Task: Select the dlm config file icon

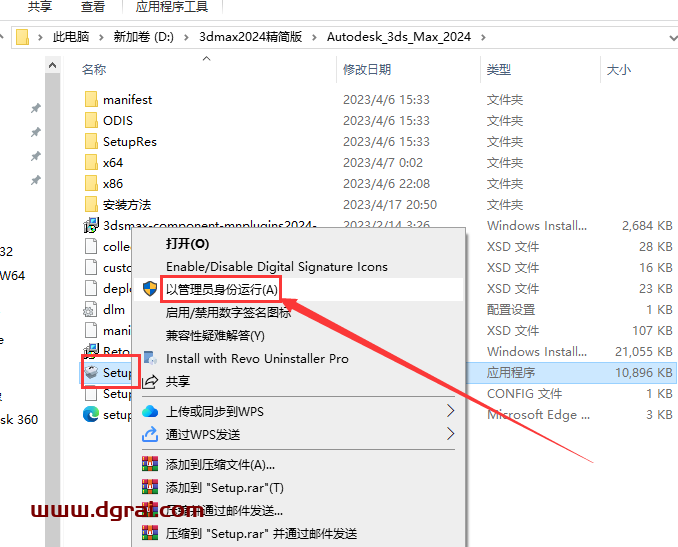Action: (x=90, y=310)
